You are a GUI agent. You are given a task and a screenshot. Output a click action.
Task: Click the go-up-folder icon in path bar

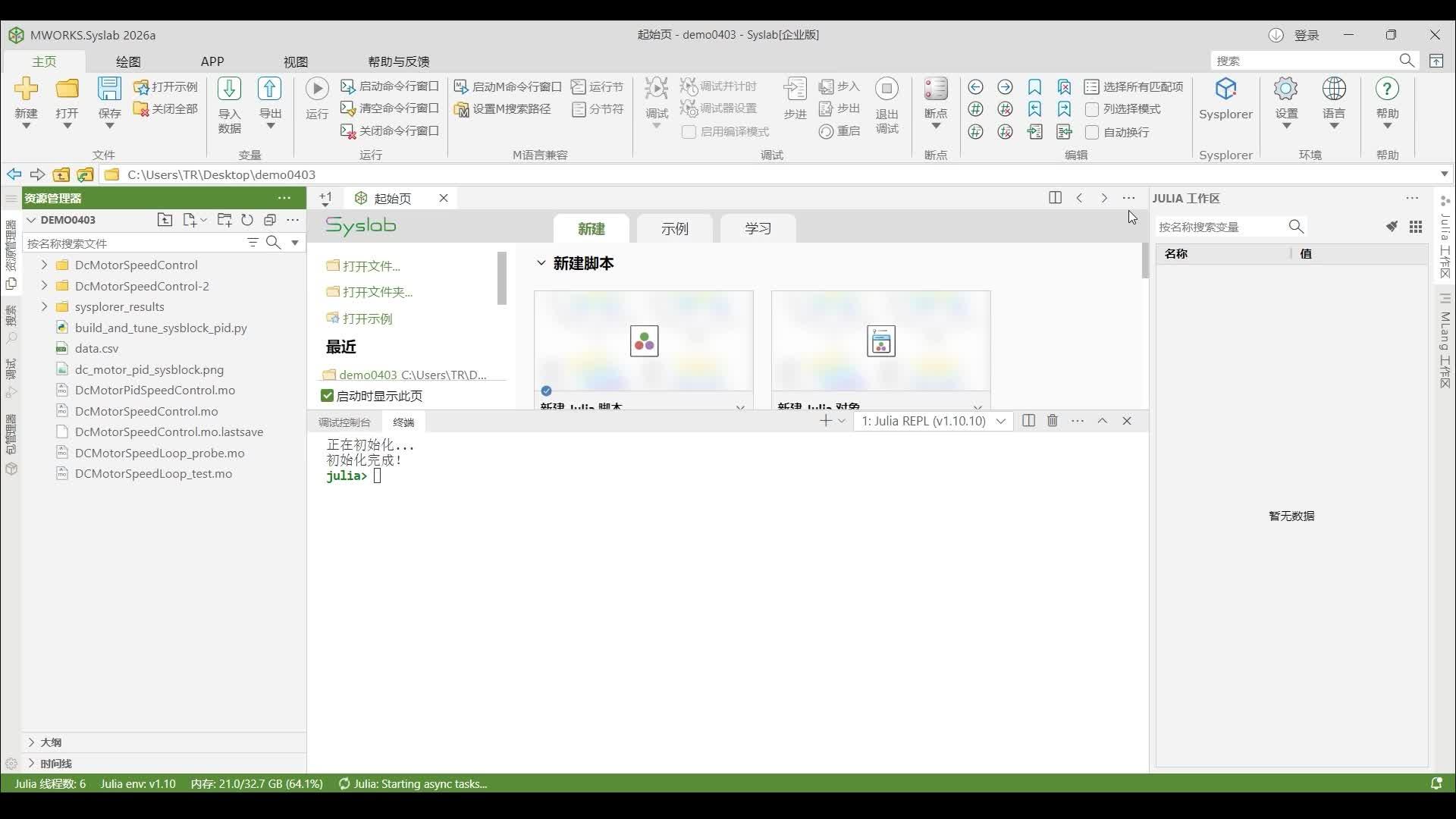[61, 174]
